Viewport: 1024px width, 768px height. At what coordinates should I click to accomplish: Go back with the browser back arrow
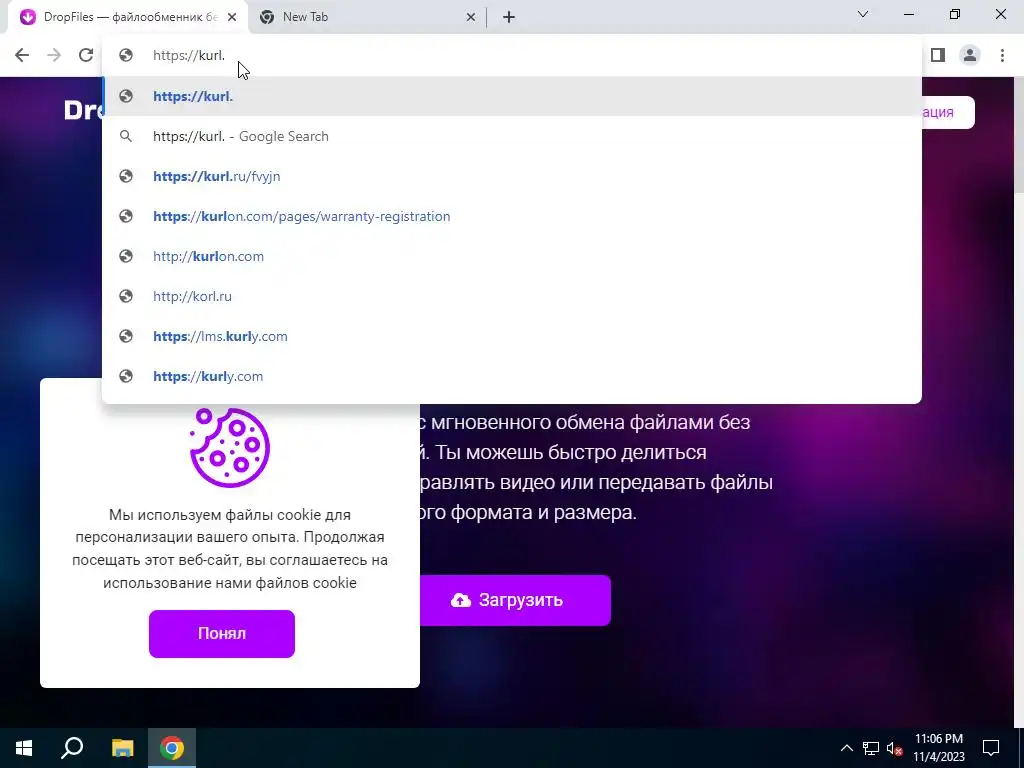(22, 56)
